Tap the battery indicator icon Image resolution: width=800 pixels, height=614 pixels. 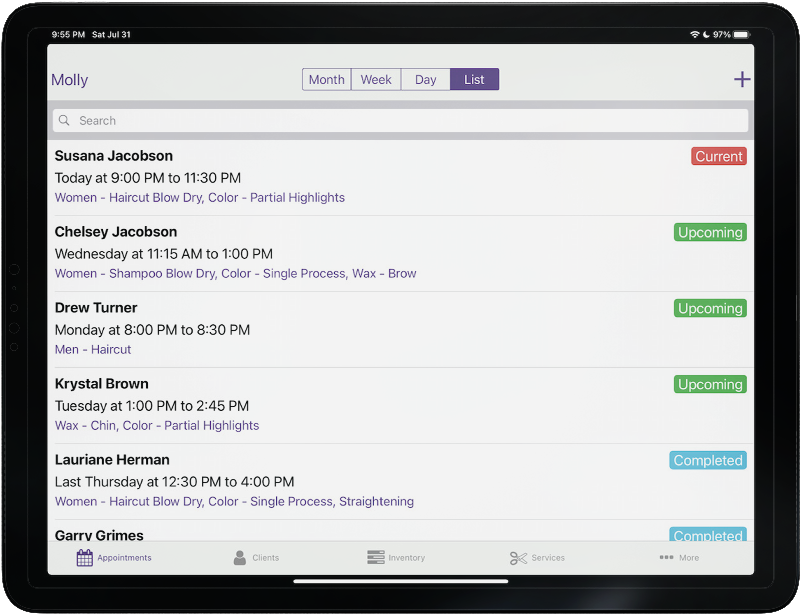click(x=741, y=34)
